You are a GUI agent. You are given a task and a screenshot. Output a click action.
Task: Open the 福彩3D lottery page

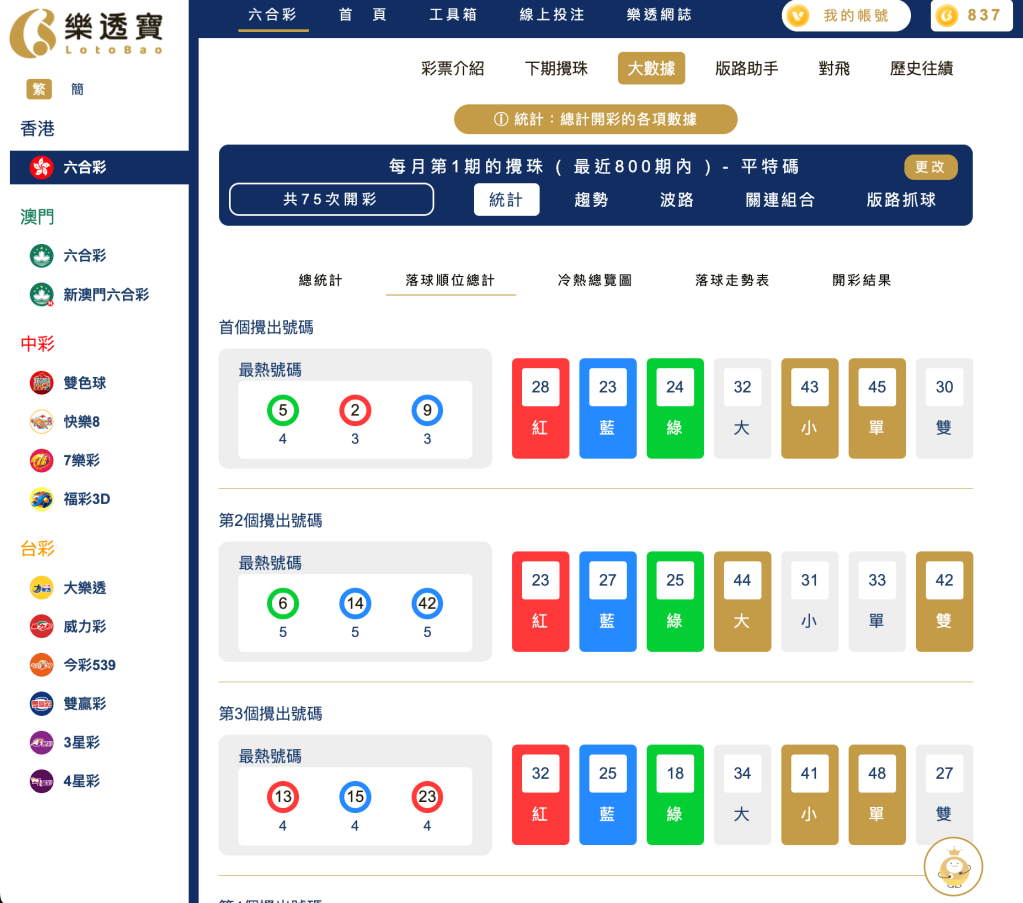click(40, 499)
